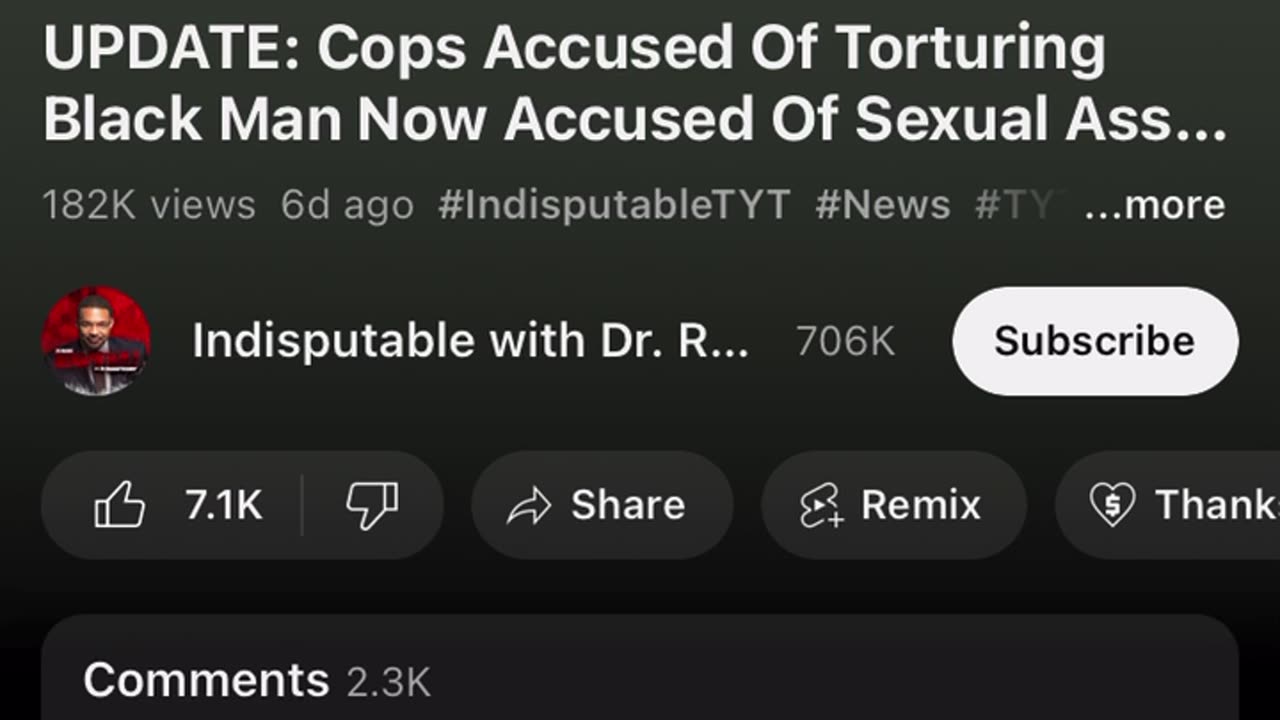This screenshot has width=1280, height=720.
Task: Open the Indisputable channel avatar
Action: tap(96, 341)
